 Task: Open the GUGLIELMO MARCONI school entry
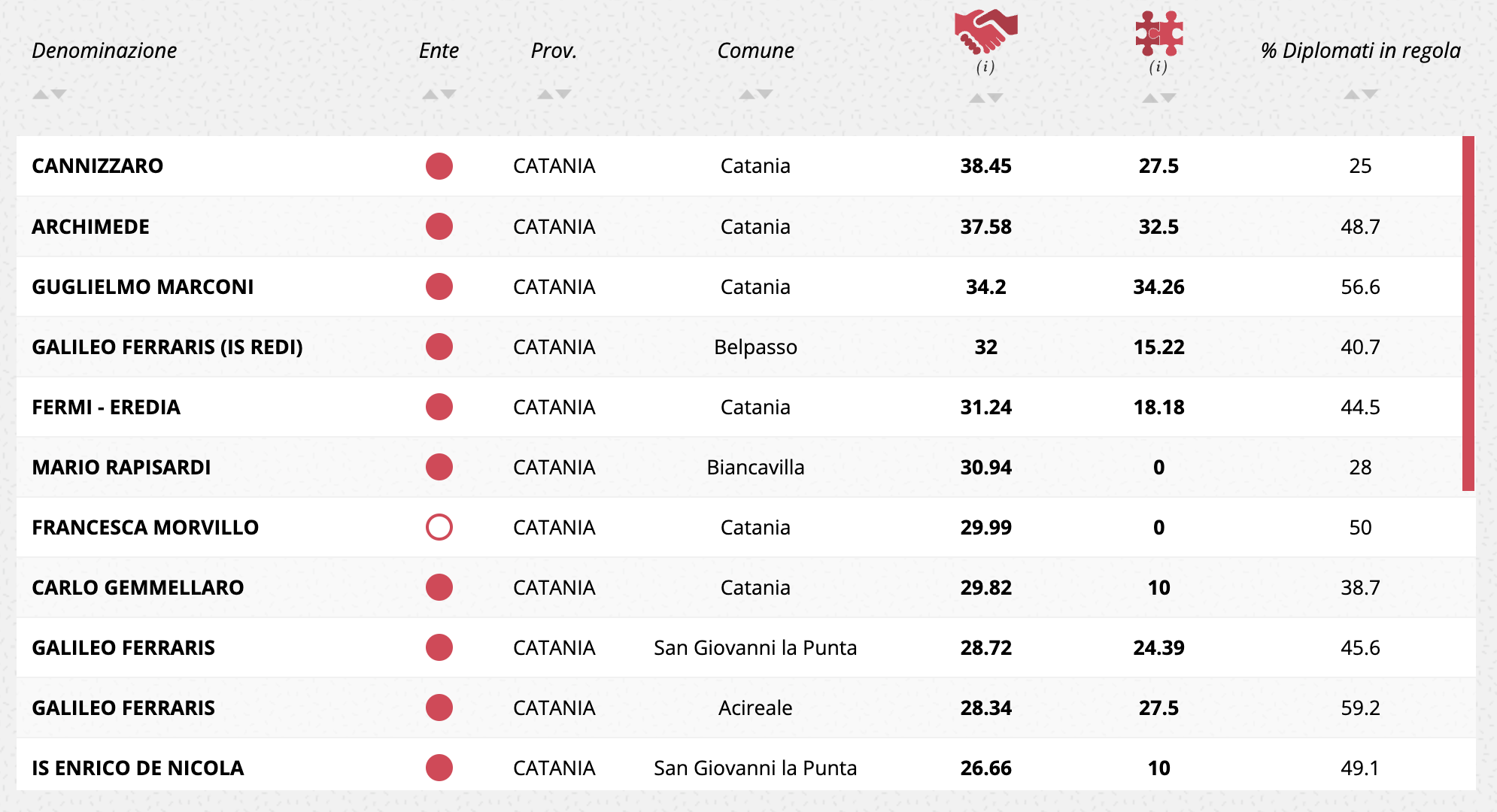click(x=143, y=286)
